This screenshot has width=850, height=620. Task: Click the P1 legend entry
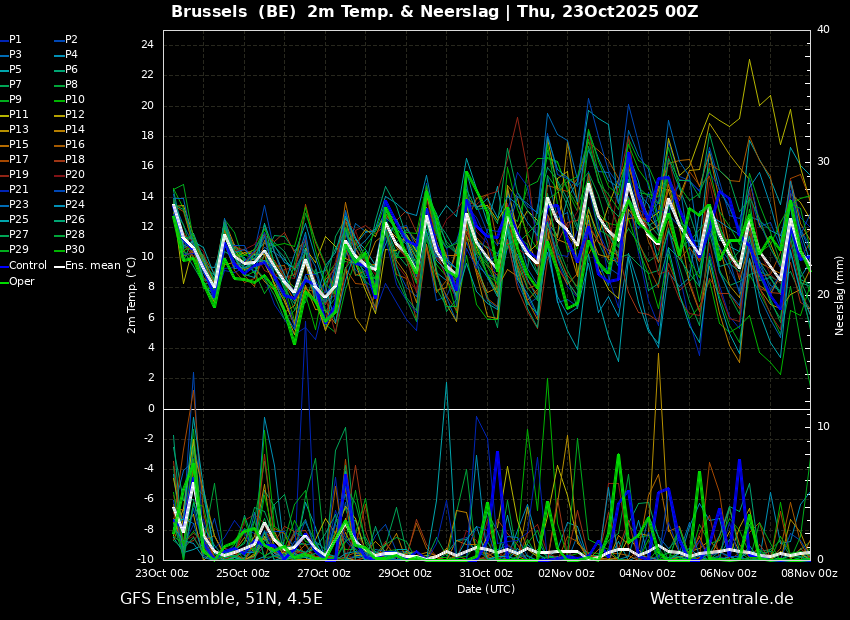11,40
